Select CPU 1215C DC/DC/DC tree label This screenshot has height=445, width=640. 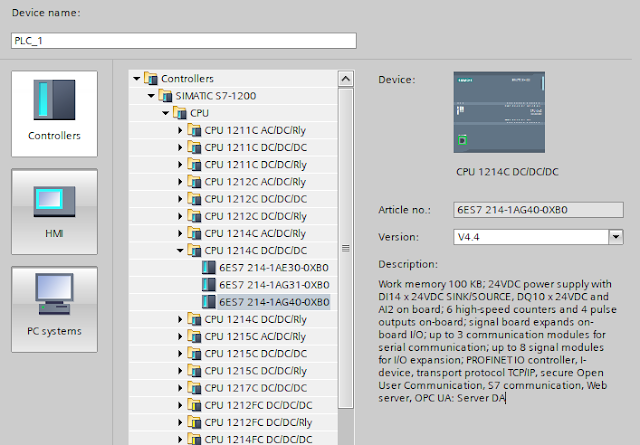pos(256,354)
